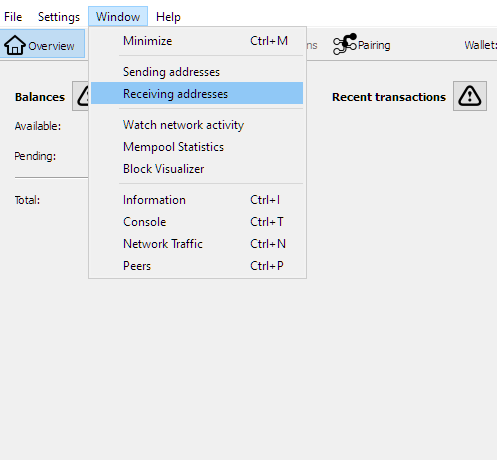Screen dimensions: 497x460
Task: Open the Settings menu
Action: click(x=59, y=17)
